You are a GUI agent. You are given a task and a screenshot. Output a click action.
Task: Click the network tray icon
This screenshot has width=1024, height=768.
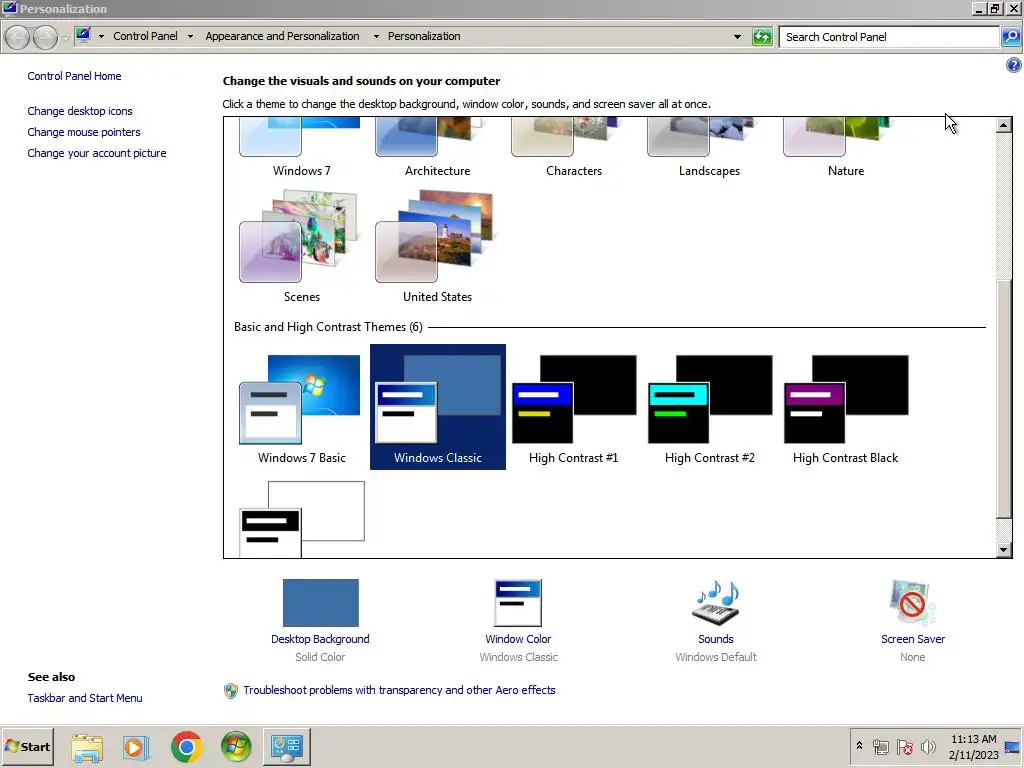tap(880, 746)
